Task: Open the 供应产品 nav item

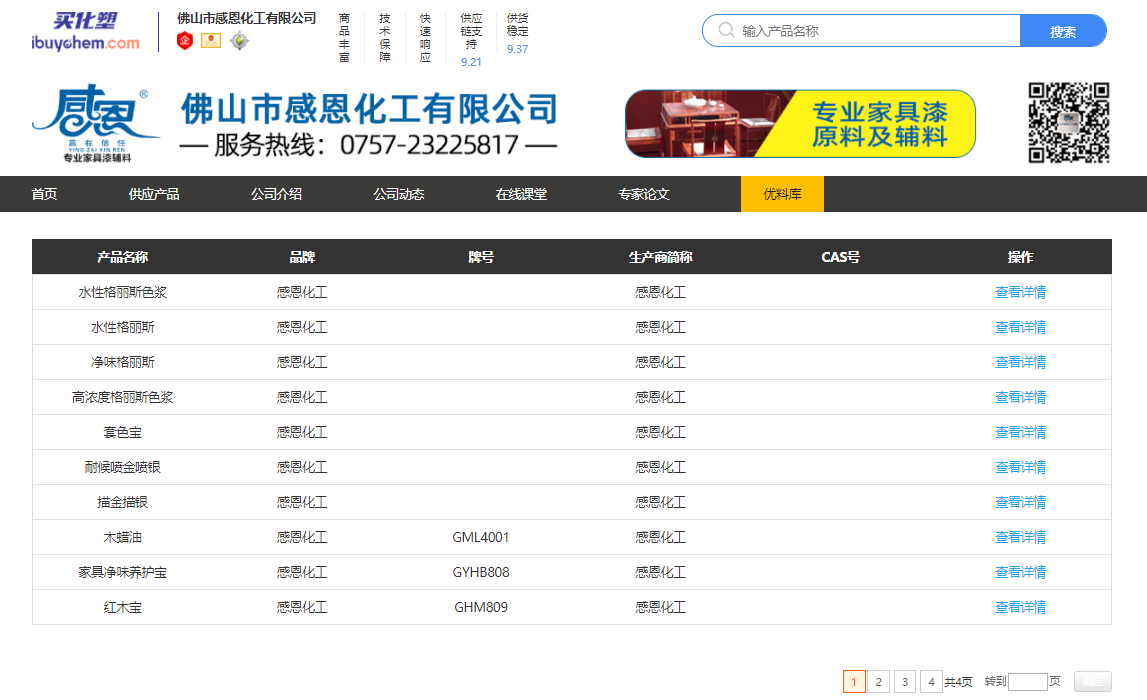Action: coord(154,194)
